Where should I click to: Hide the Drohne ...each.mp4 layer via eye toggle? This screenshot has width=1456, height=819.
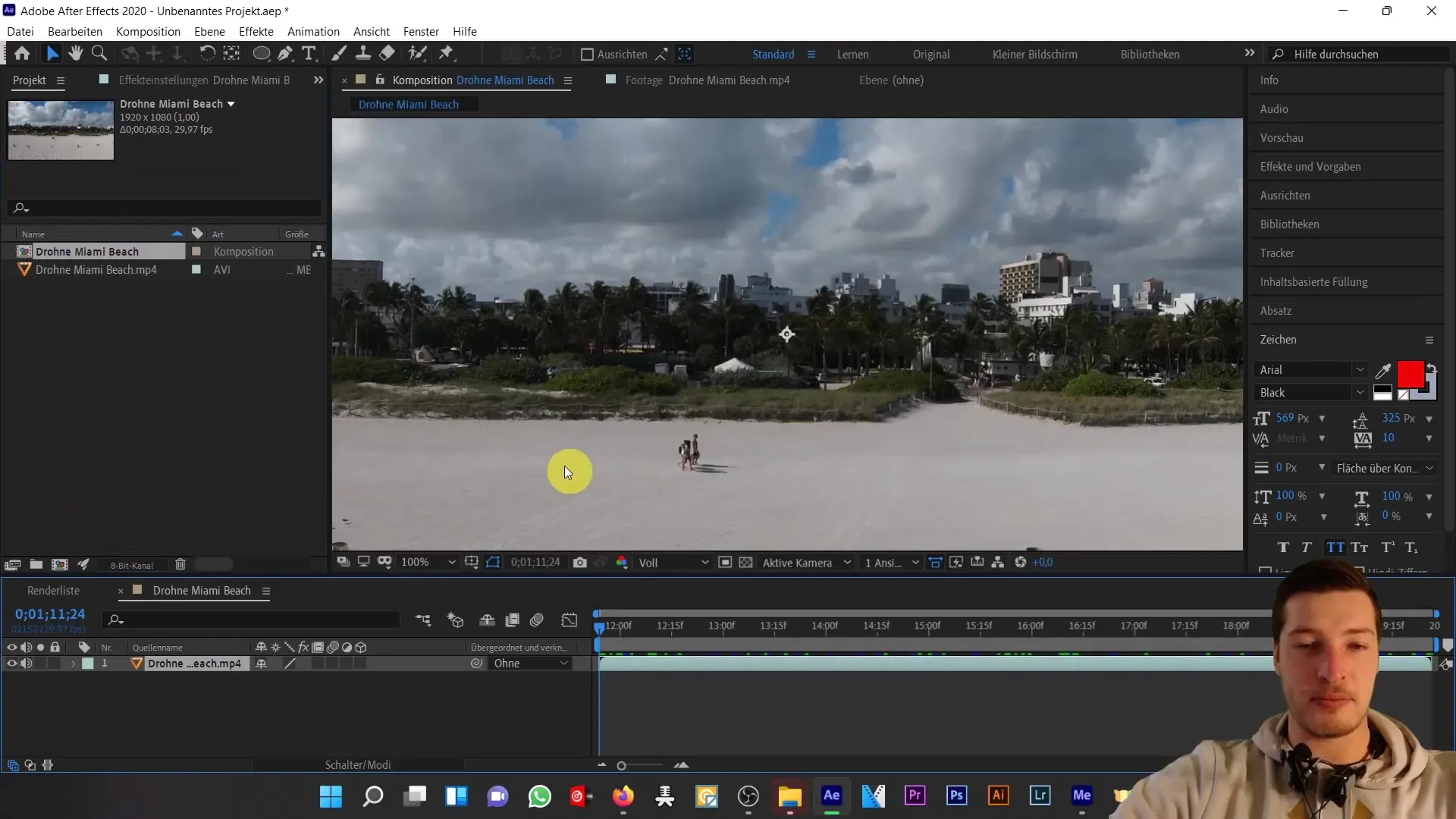tap(11, 664)
